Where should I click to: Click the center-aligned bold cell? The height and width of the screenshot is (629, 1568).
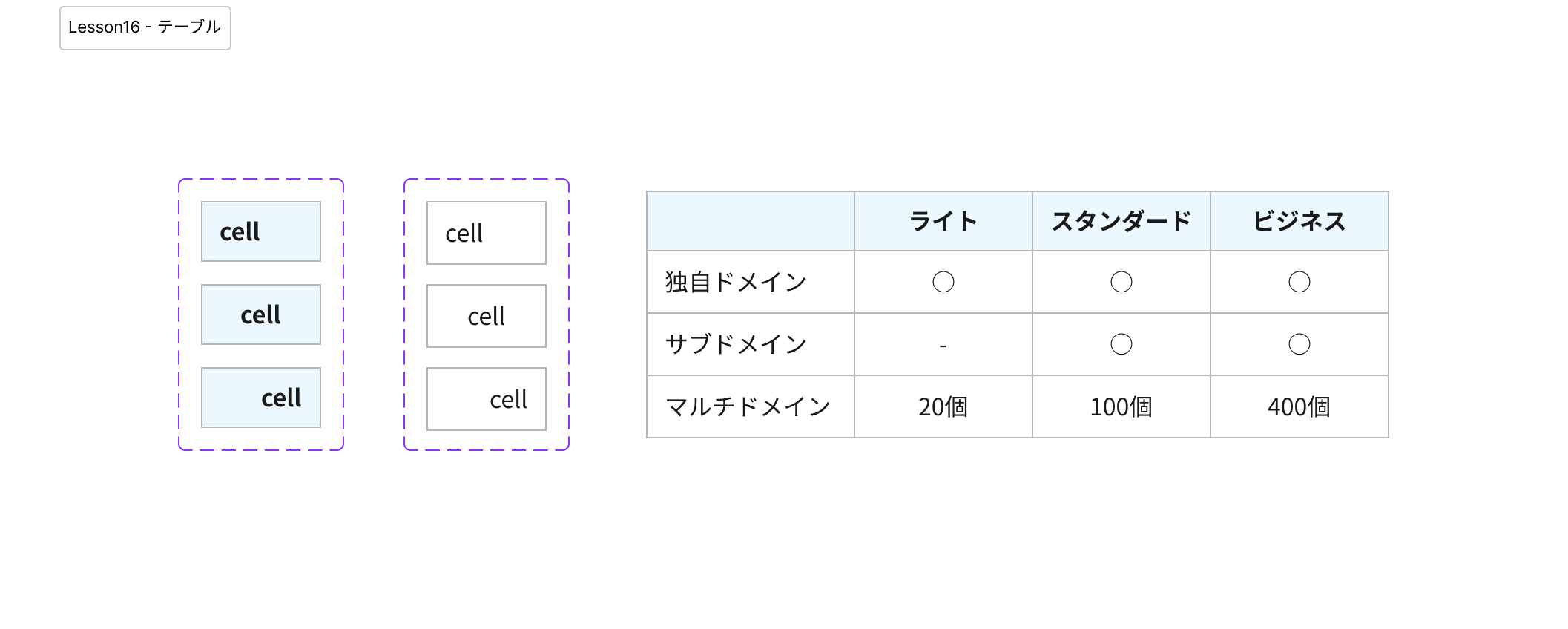pyautogui.click(x=260, y=314)
